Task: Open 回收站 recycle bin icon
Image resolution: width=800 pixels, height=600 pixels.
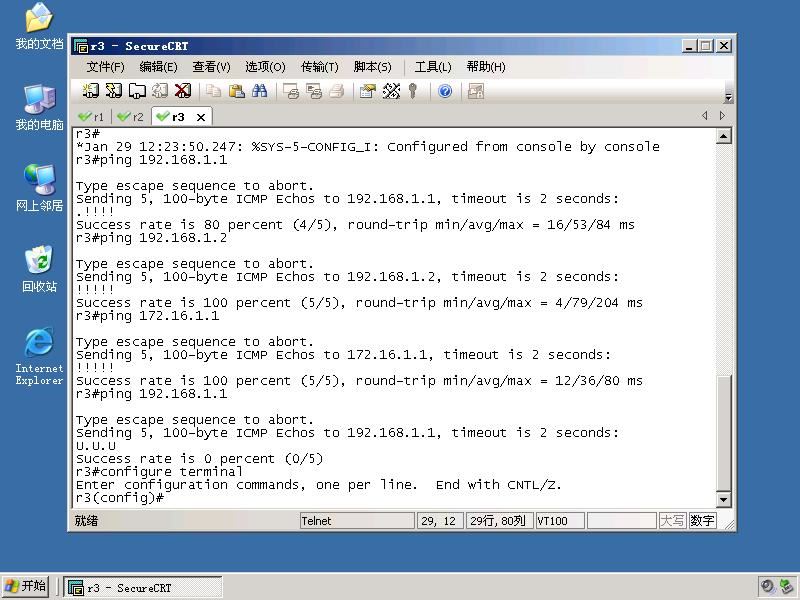Action: click(x=39, y=269)
